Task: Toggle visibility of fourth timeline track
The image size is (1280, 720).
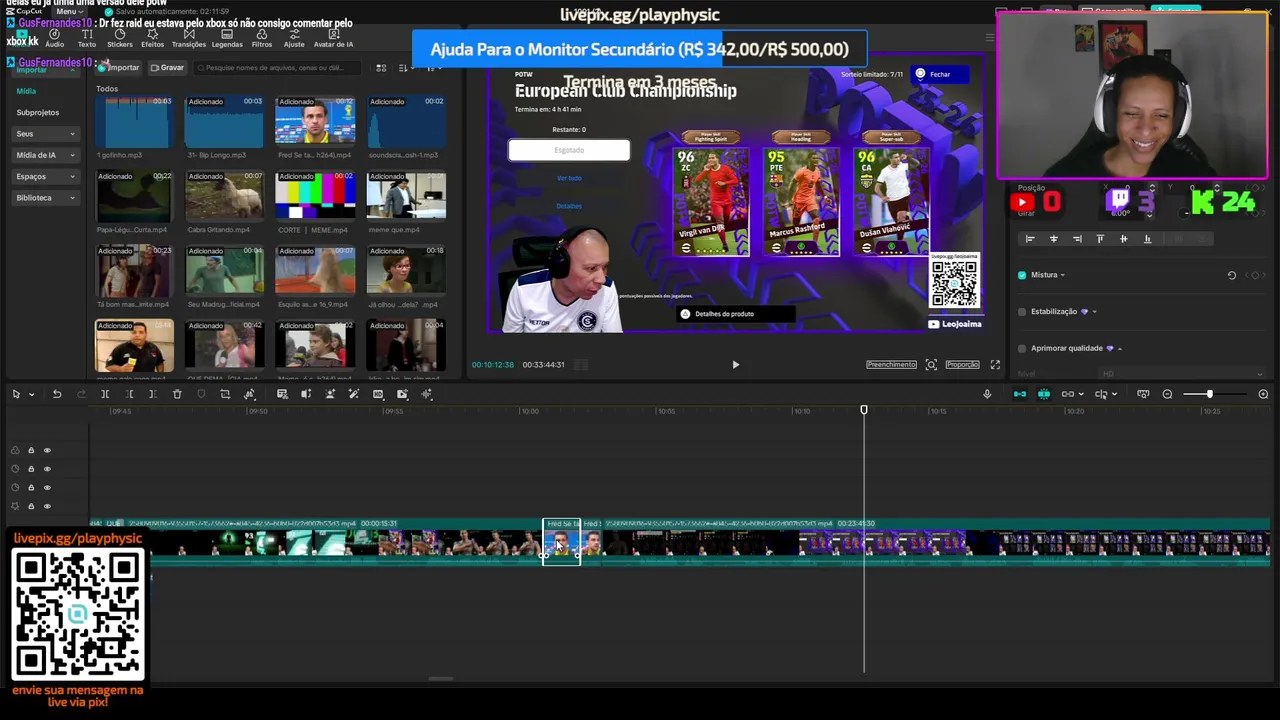Action: pyautogui.click(x=47, y=506)
